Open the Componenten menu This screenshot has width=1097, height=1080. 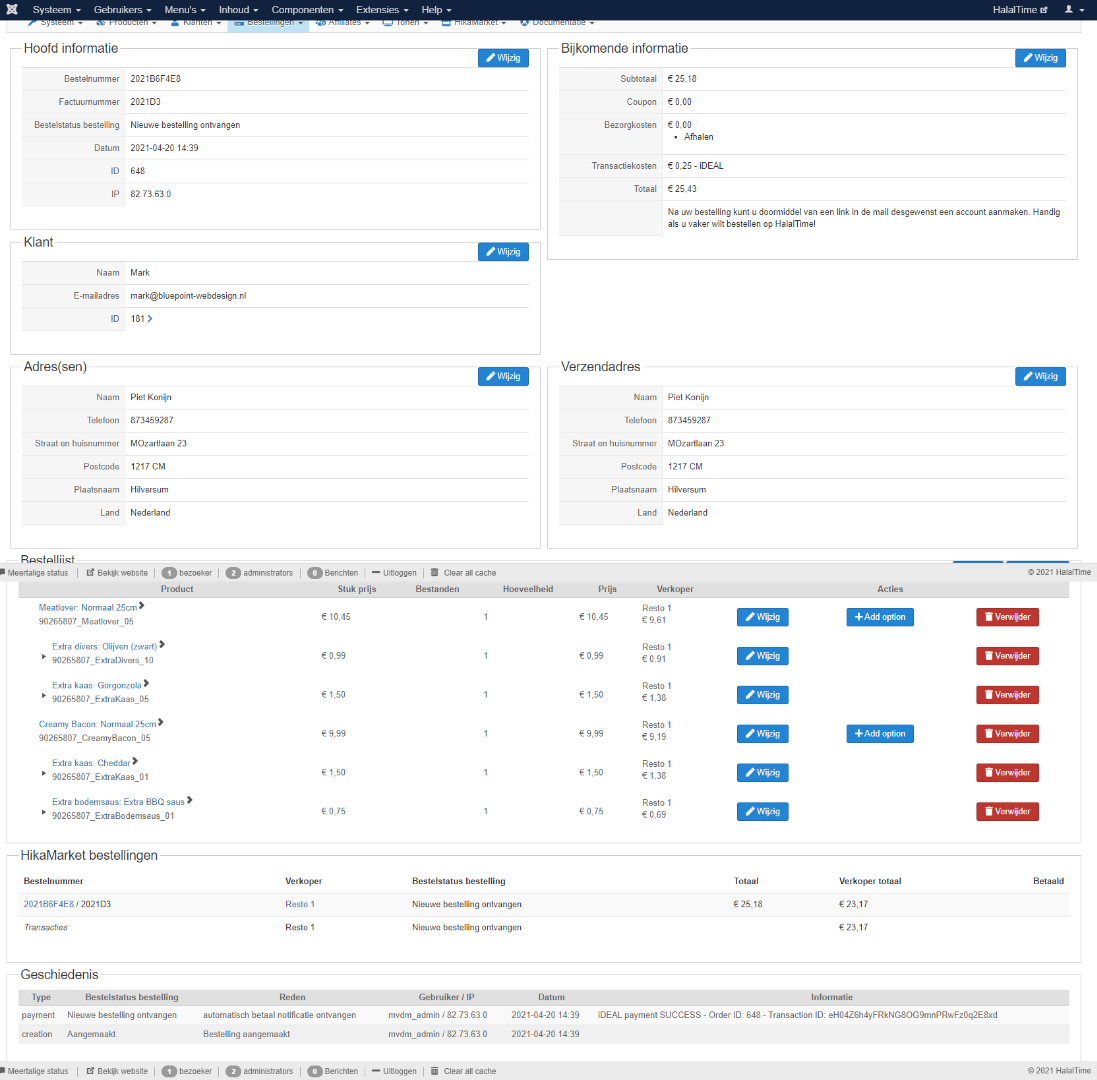pos(306,9)
